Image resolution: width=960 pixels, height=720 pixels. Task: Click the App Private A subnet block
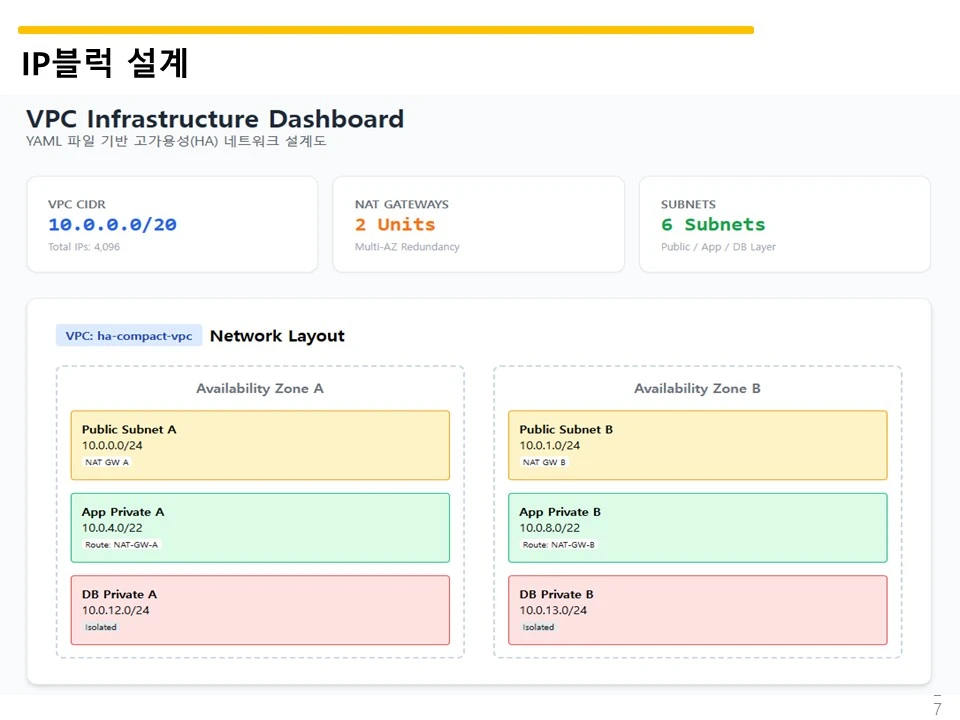[260, 528]
